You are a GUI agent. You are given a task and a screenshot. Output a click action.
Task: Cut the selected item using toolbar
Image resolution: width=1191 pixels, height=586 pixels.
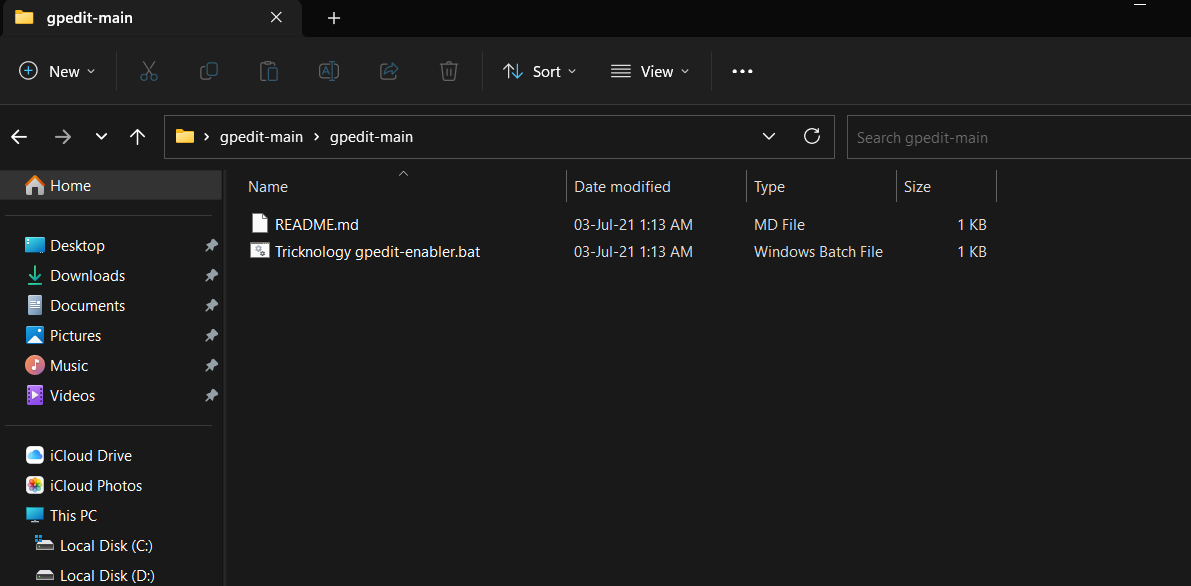coord(148,71)
